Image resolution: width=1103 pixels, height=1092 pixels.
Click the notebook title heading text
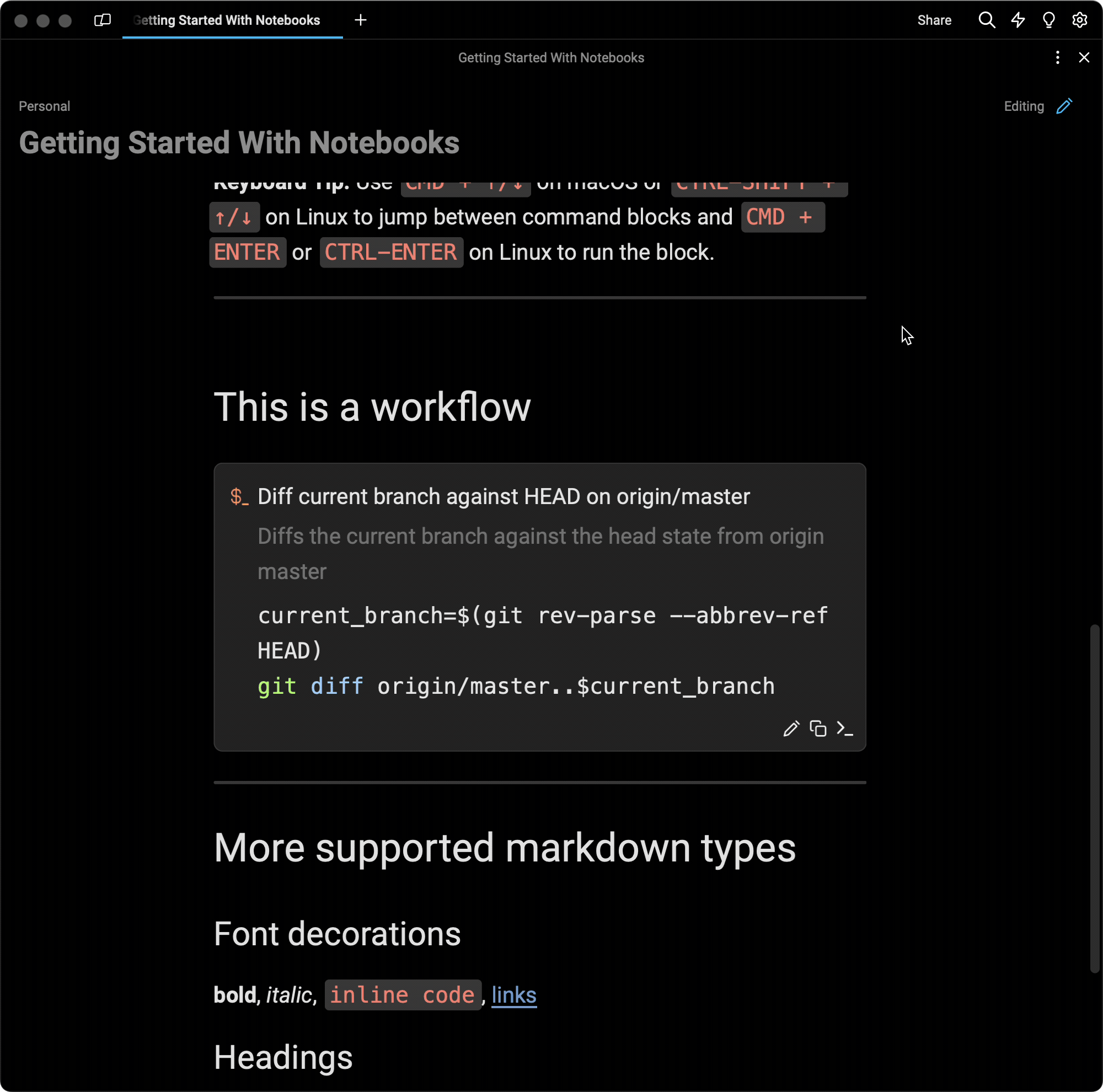coord(239,143)
